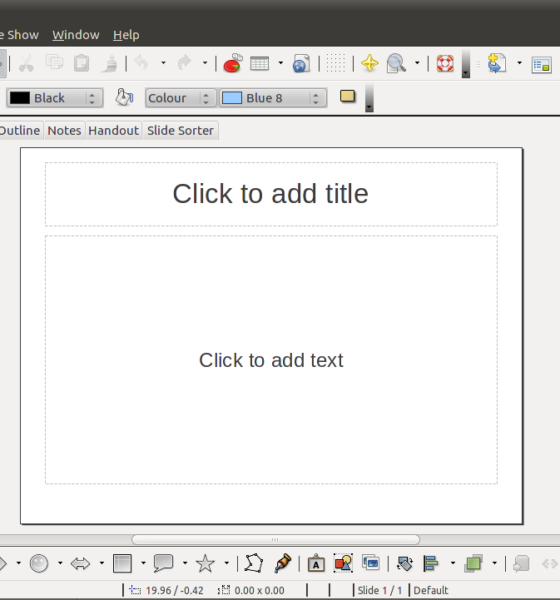Open the Gallery icon
Image resolution: width=560 pixels, height=600 pixels.
(x=371, y=562)
